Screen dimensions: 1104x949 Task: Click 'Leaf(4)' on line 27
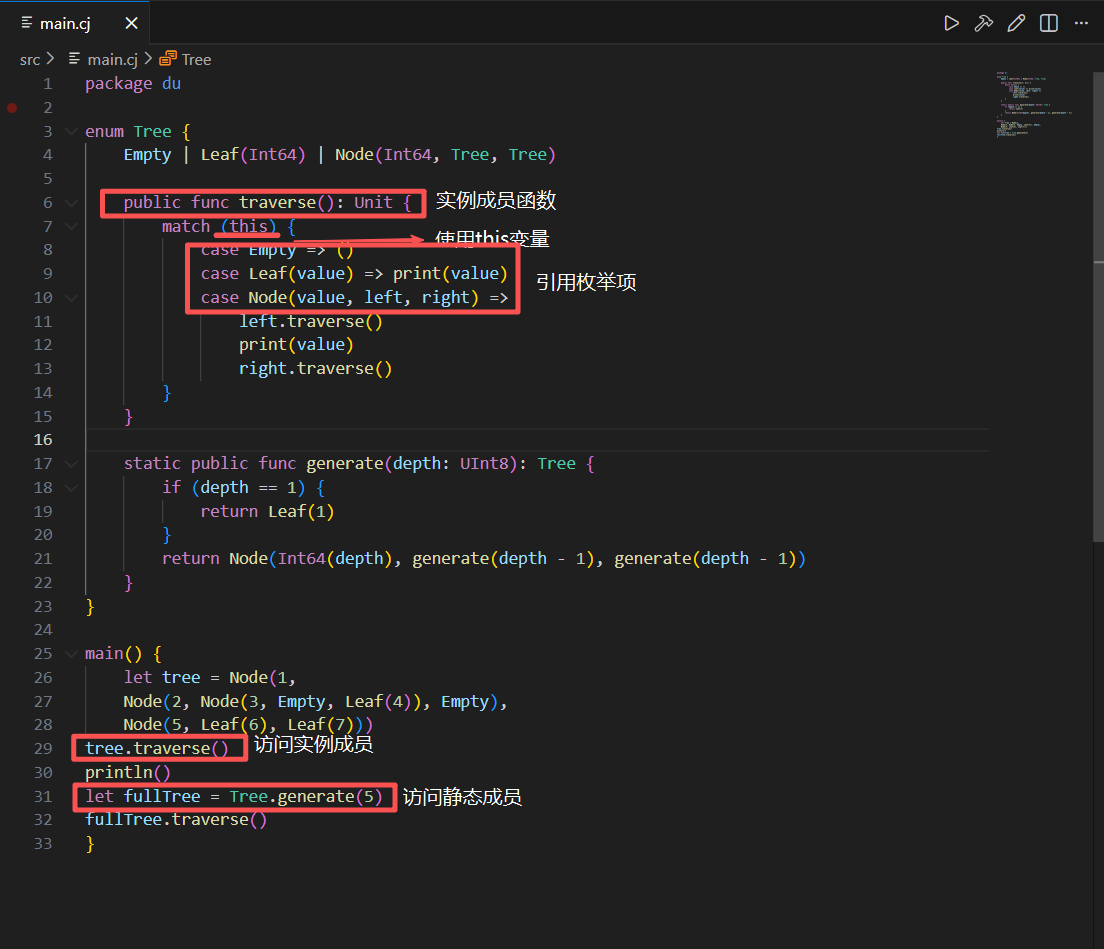pyautogui.click(x=378, y=702)
